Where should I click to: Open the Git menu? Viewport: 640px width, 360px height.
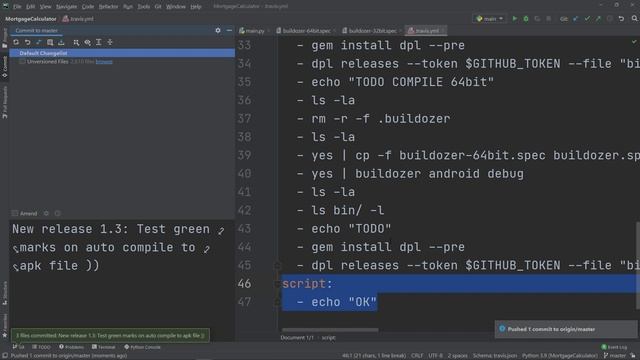(x=158, y=7)
